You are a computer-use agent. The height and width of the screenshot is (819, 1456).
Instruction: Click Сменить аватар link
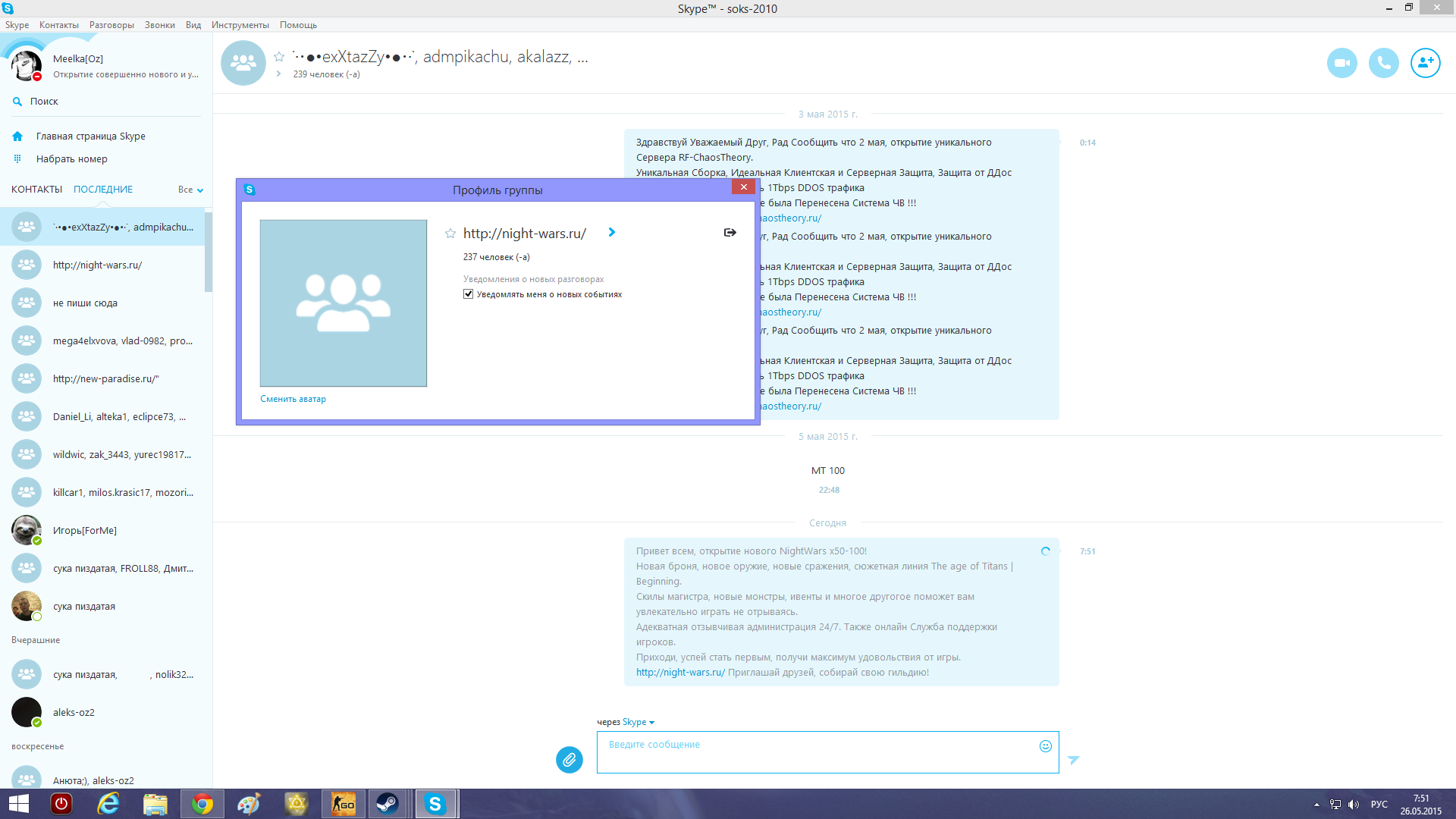(x=293, y=399)
